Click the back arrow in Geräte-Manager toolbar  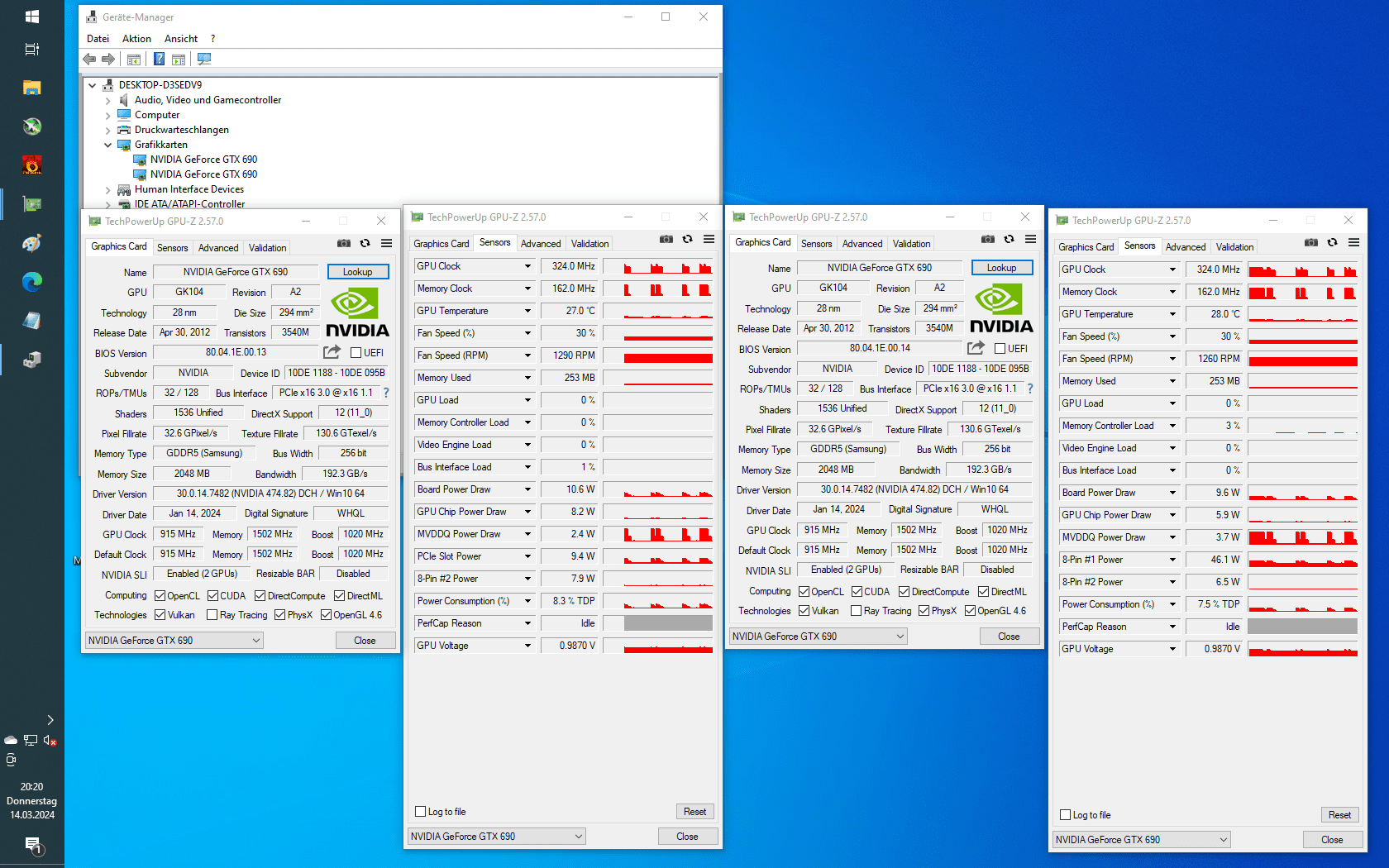pyautogui.click(x=89, y=59)
